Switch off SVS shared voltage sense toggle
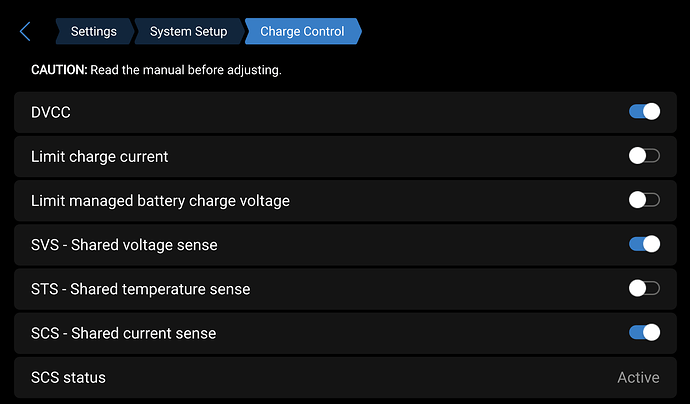 pyautogui.click(x=644, y=244)
